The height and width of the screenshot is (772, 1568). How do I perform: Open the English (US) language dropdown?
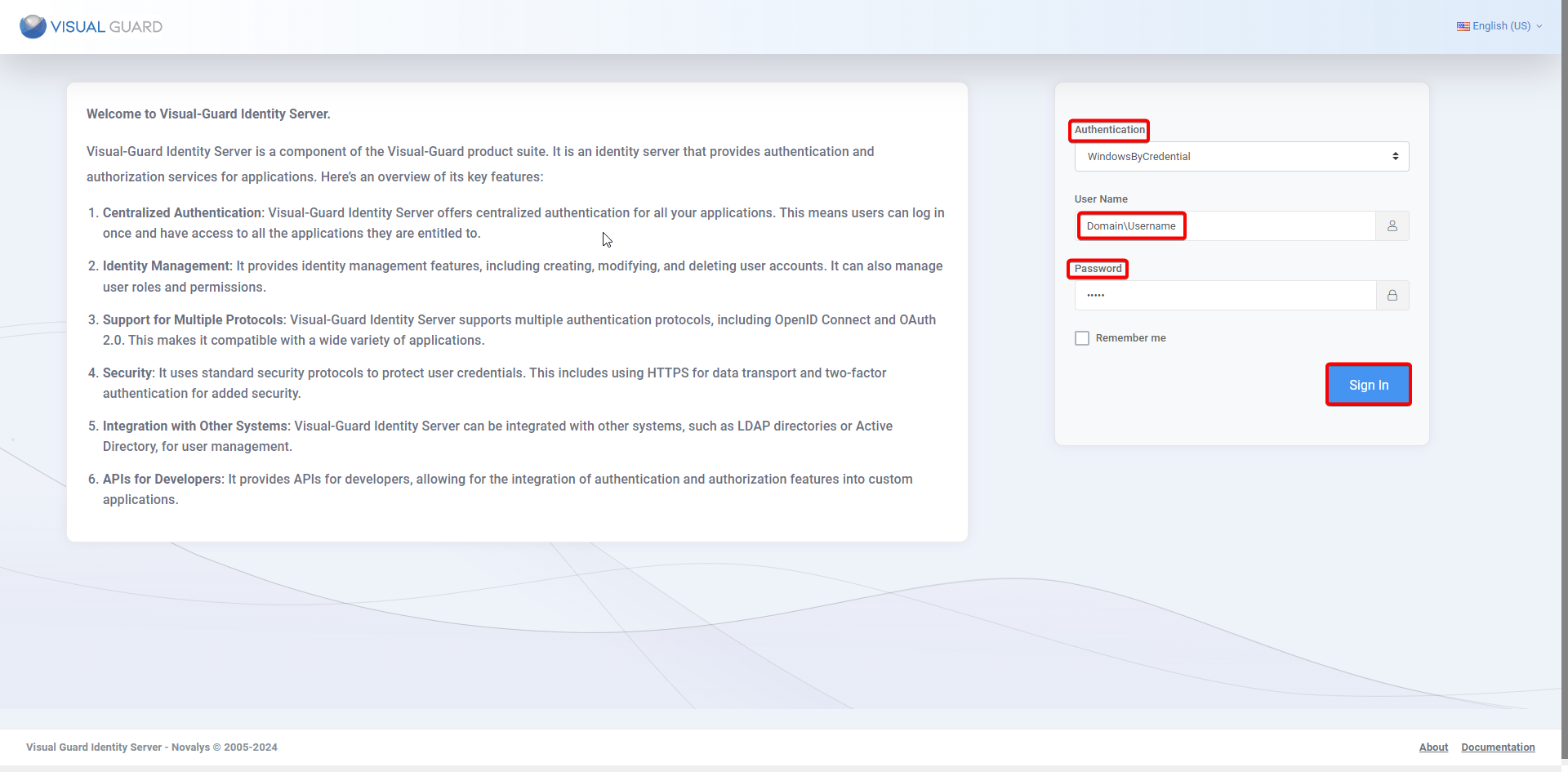(x=1500, y=25)
